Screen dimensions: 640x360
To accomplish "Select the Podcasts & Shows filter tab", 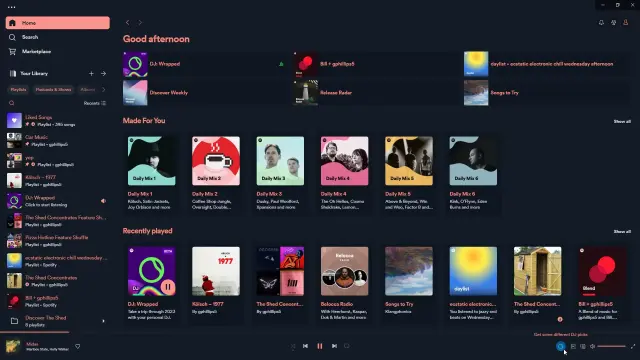I will point(53,89).
